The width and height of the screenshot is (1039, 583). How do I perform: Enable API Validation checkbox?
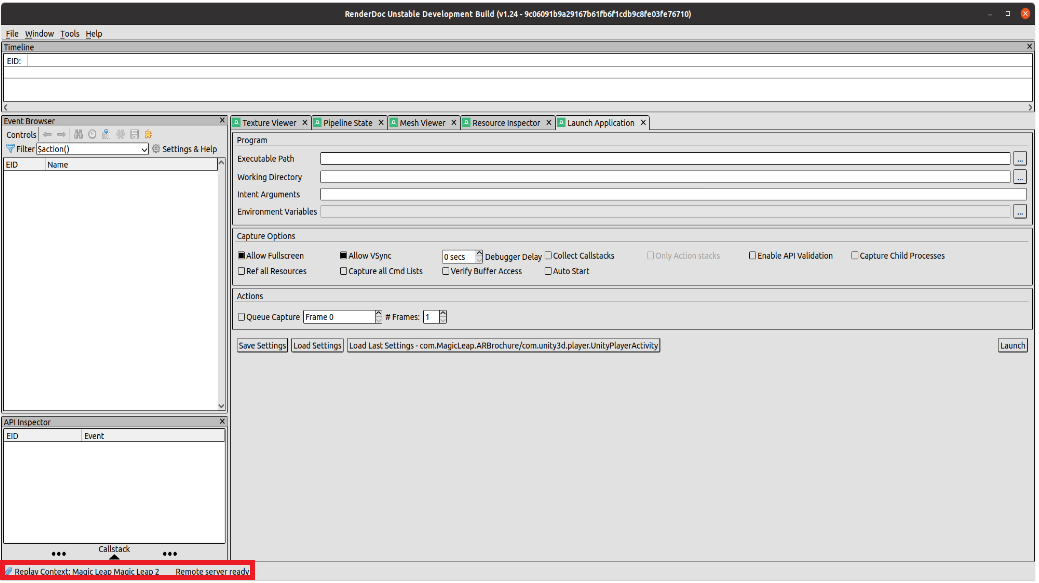click(752, 256)
